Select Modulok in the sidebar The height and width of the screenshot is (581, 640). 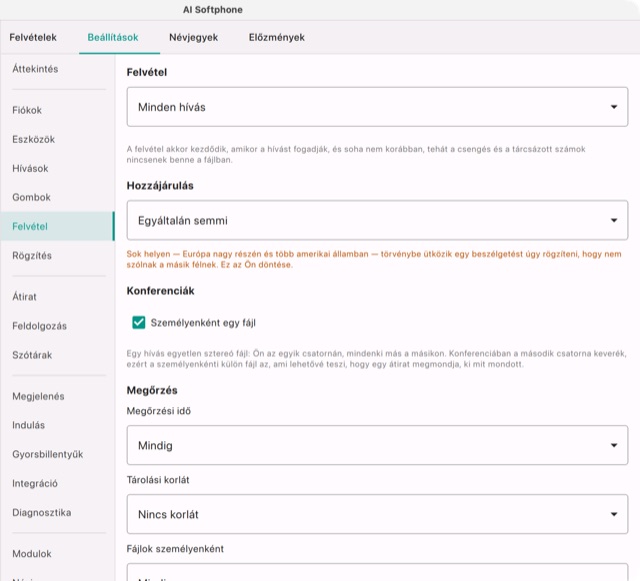(58, 554)
